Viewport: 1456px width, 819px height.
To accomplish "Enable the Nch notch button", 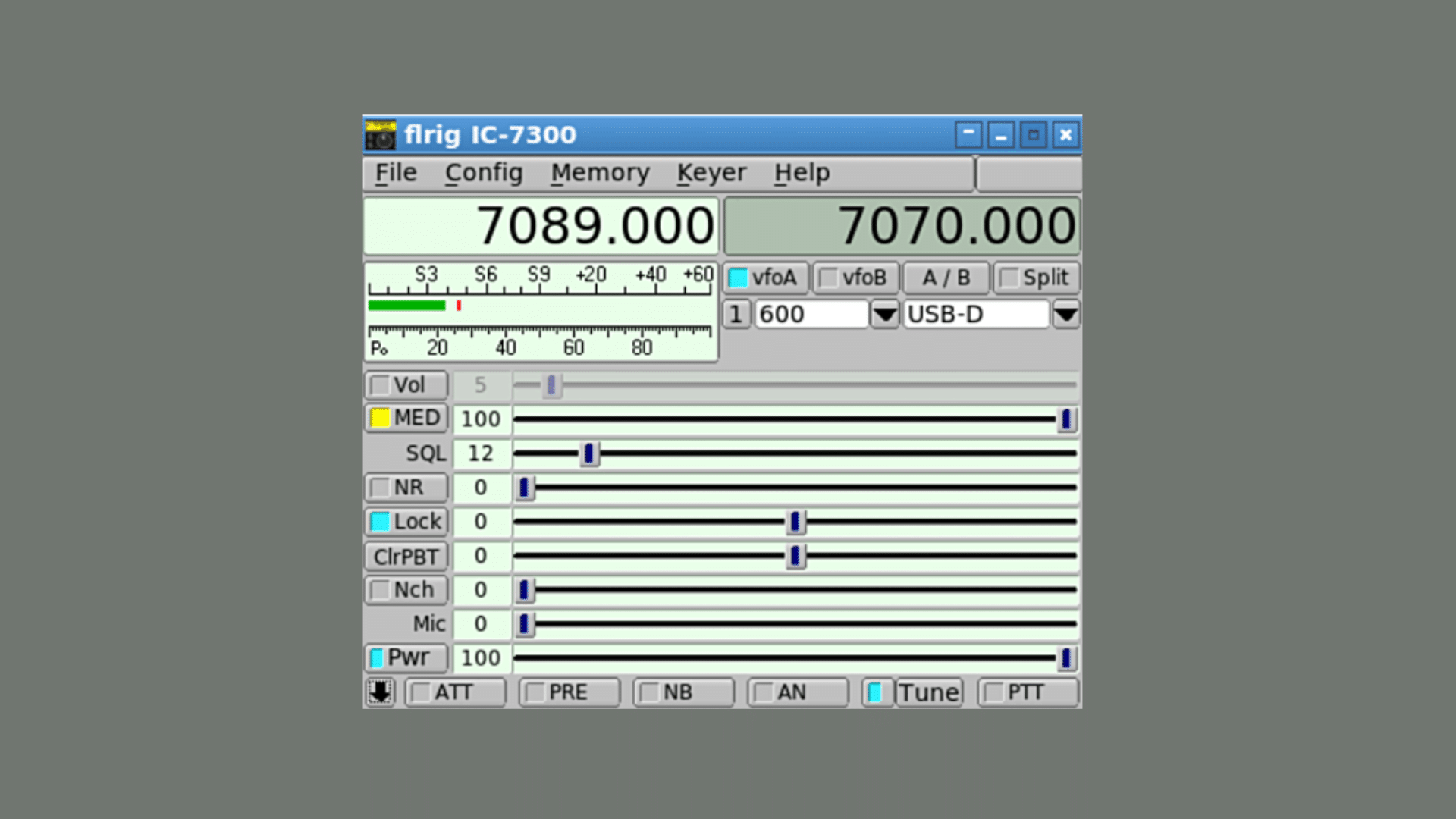I will 406,590.
